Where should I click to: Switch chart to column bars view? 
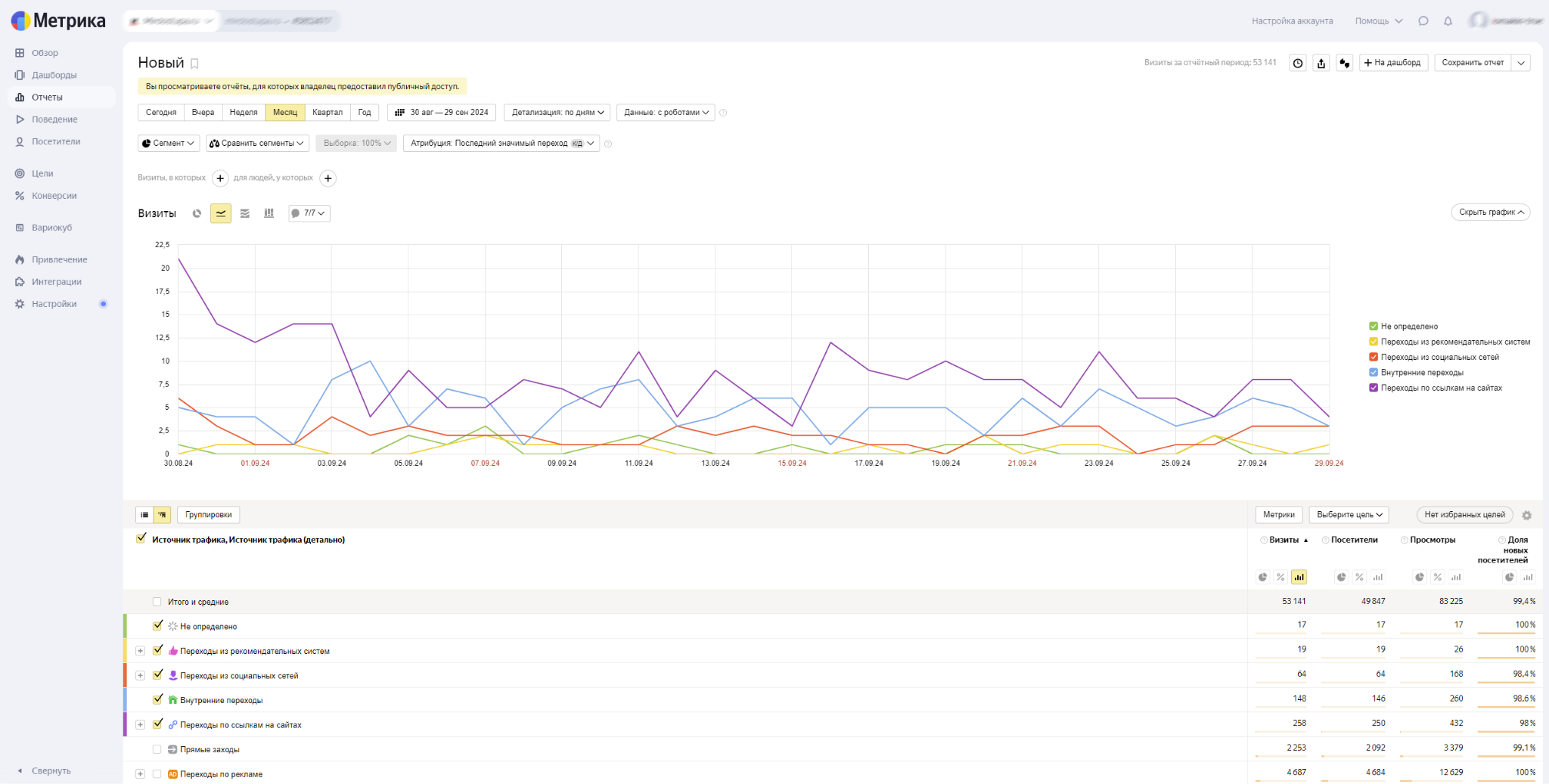click(x=269, y=213)
